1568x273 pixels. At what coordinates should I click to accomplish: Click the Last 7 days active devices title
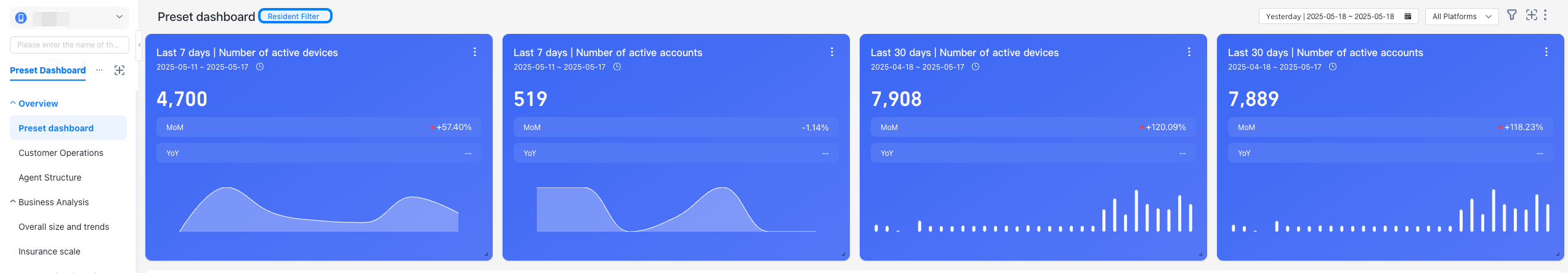[x=247, y=52]
